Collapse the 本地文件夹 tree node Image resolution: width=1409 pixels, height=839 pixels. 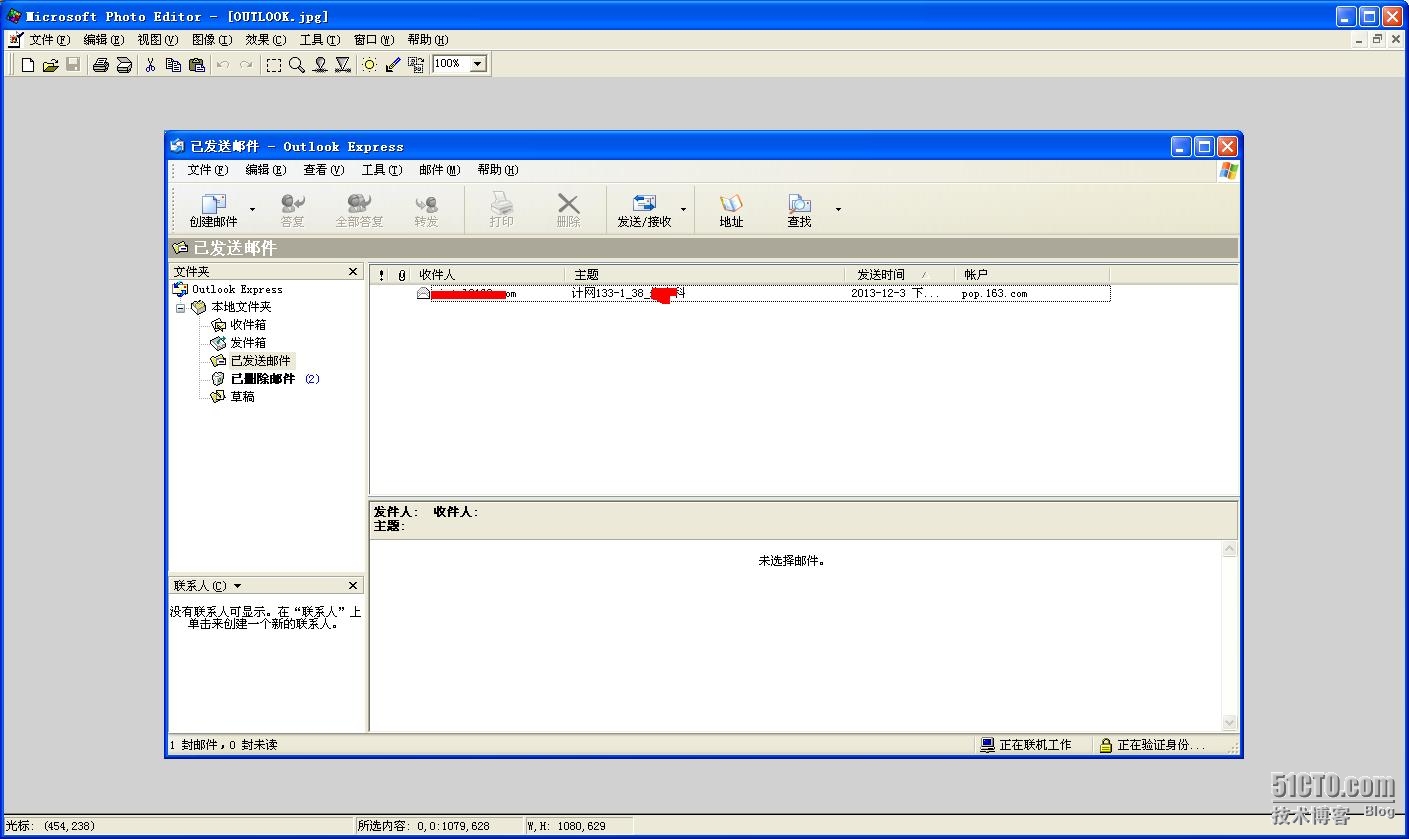tap(181, 308)
